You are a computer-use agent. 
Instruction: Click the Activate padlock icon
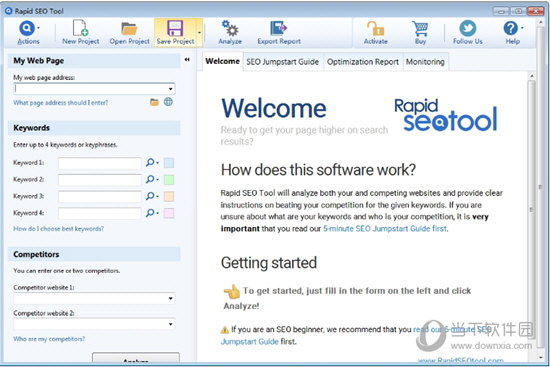(x=375, y=28)
